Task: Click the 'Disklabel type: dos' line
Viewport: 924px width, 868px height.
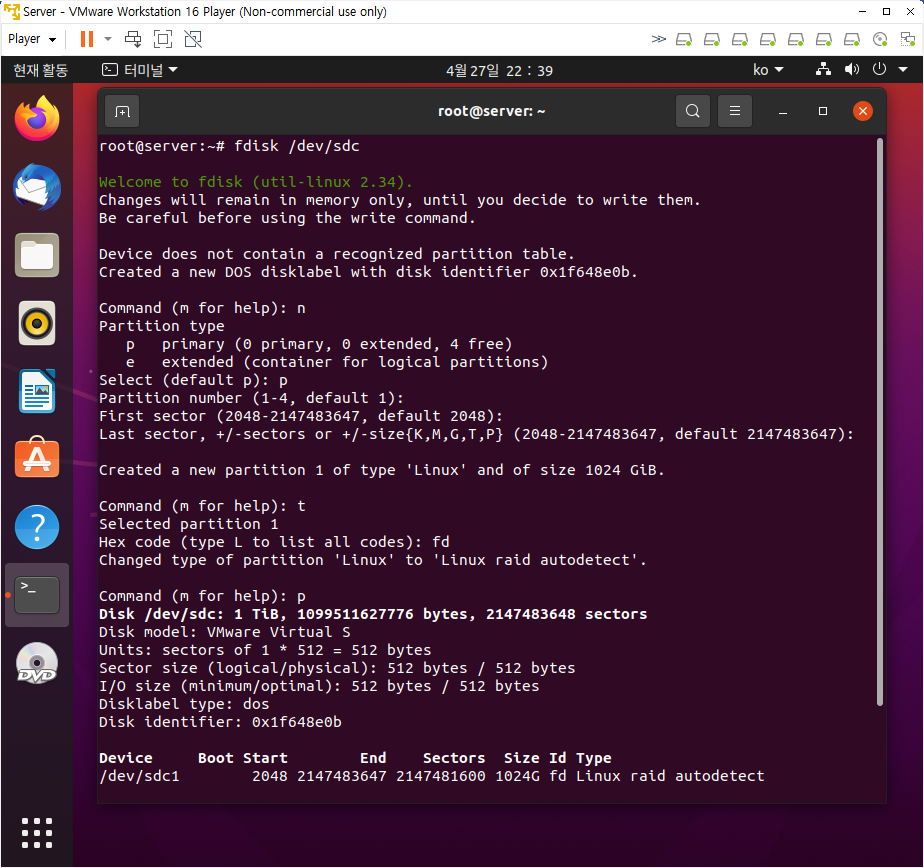Action: [x=184, y=704]
